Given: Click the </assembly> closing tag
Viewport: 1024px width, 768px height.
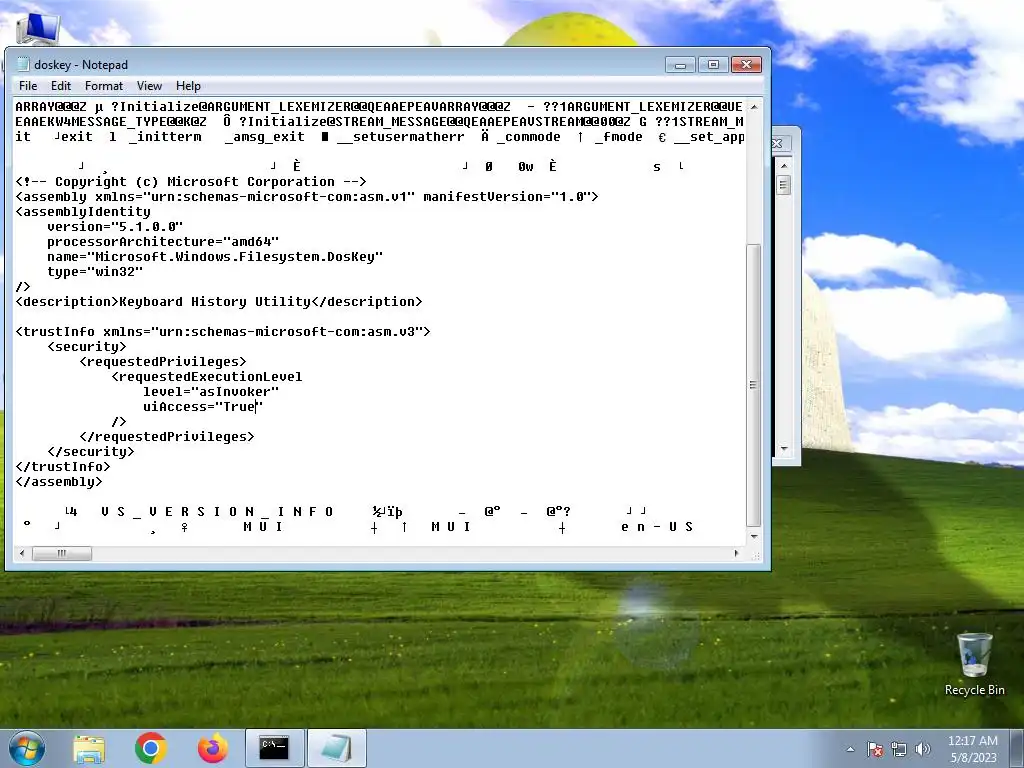Looking at the screenshot, I should [59, 482].
